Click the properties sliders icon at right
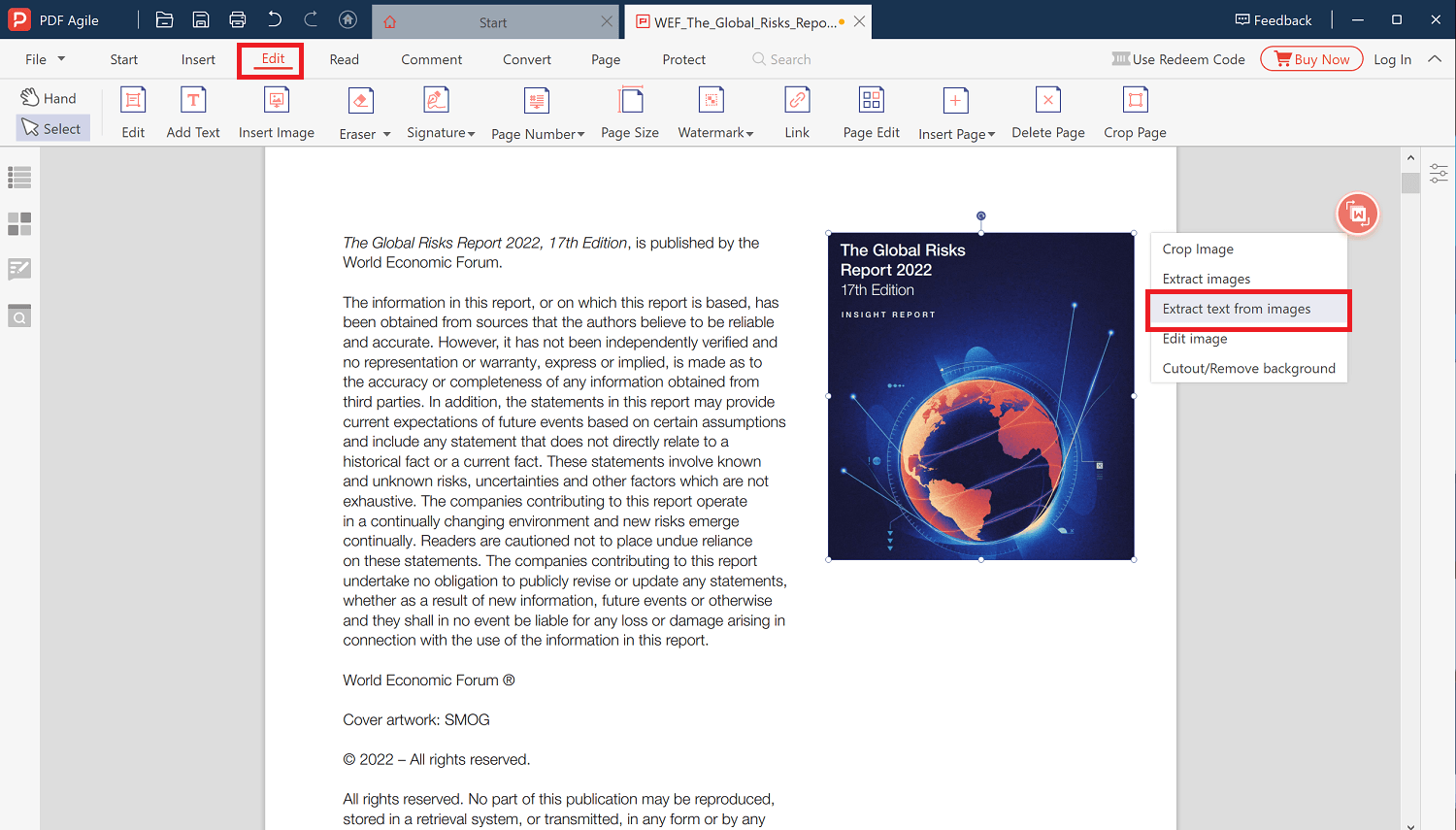This screenshot has width=1456, height=830. click(1439, 173)
